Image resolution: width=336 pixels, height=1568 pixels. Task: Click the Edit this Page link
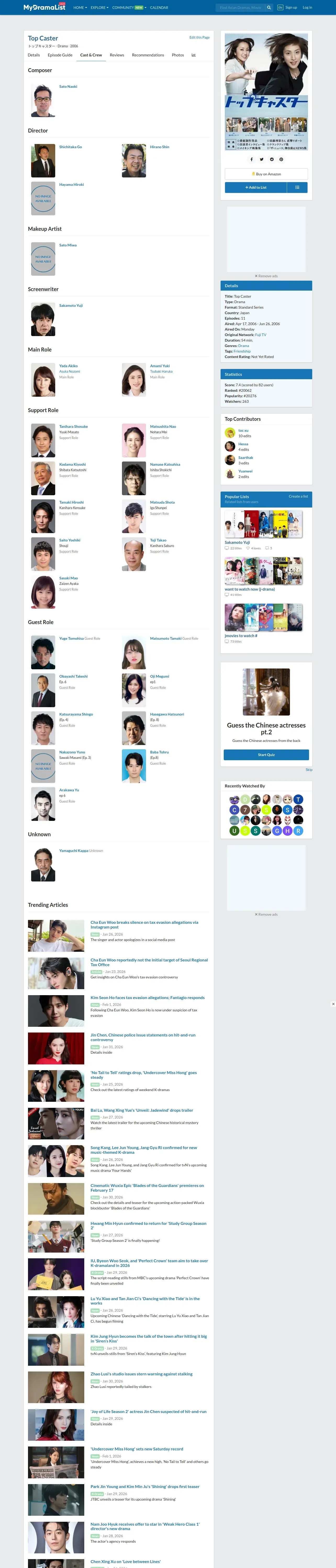199,37
